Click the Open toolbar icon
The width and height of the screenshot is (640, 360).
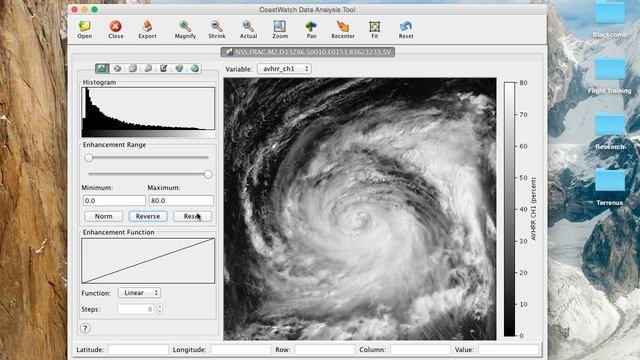pyautogui.click(x=84, y=29)
